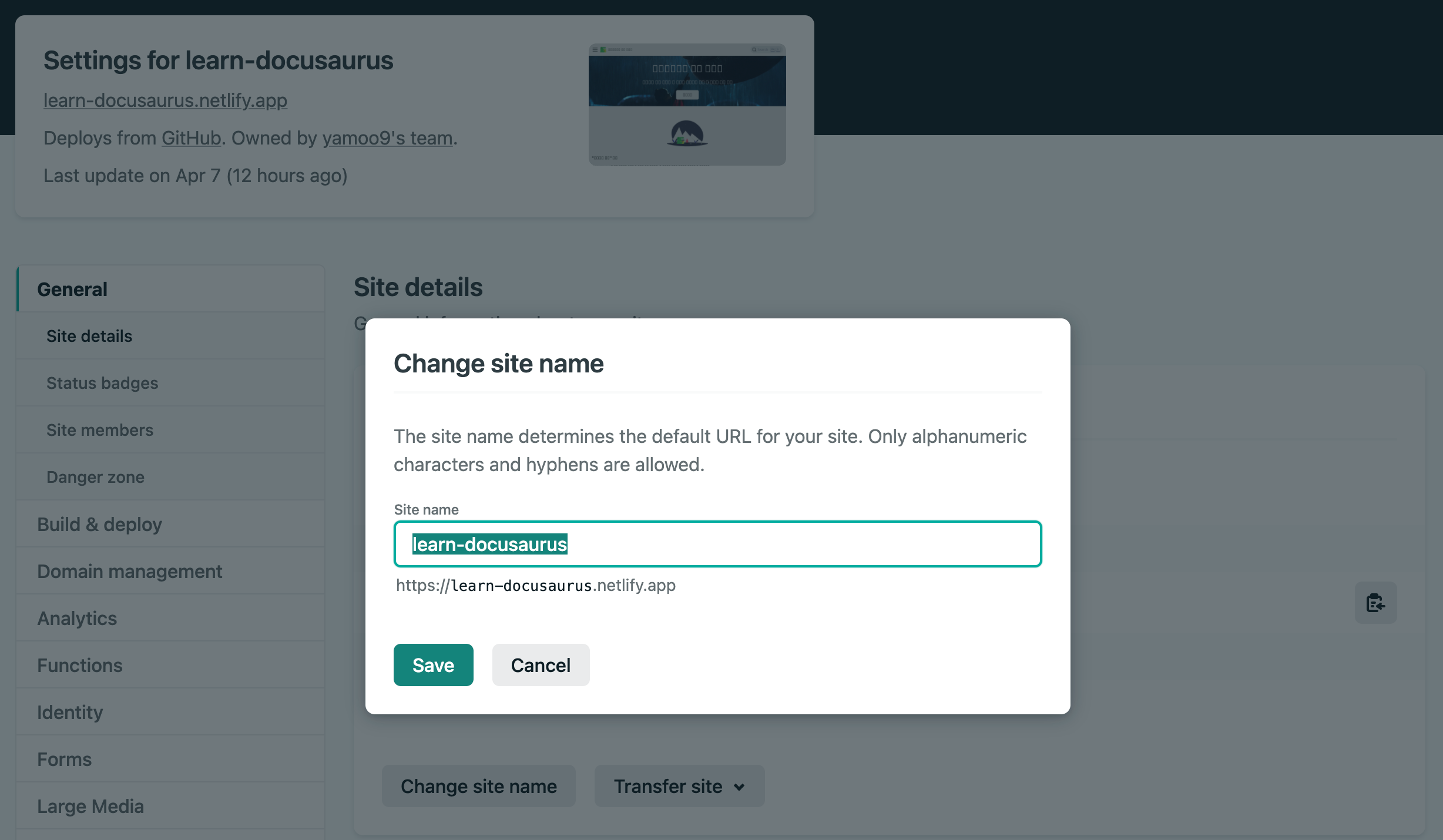Open Site members section

coord(100,430)
